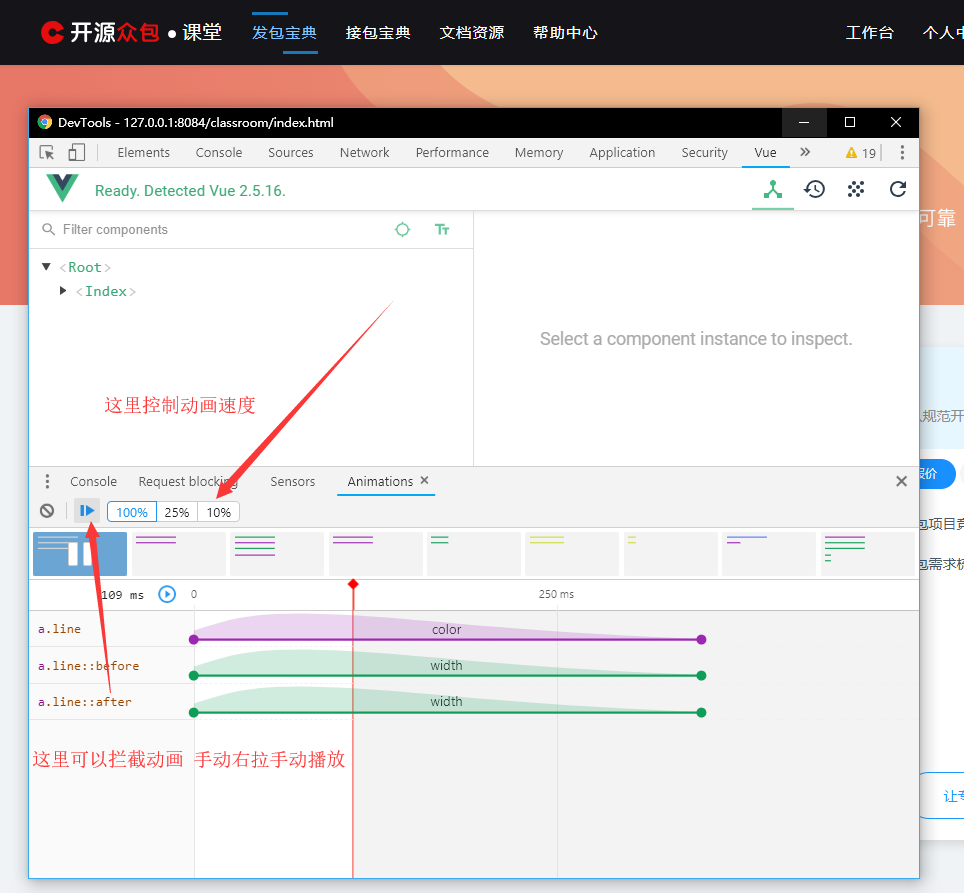Open drawer three-dot menu
This screenshot has height=893, width=964.
[x=47, y=481]
